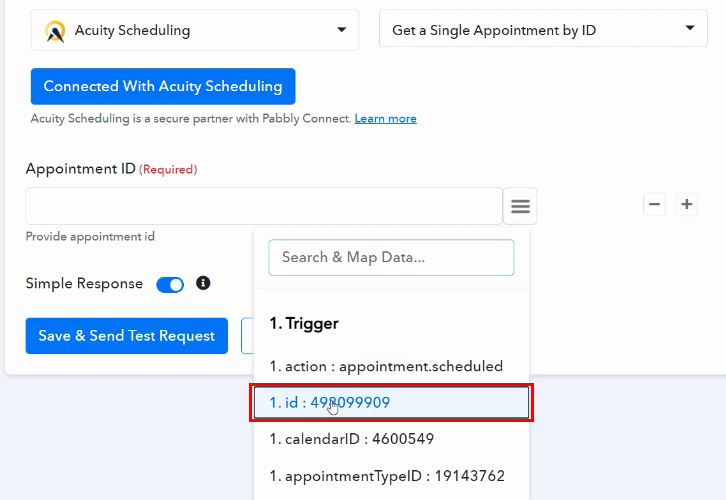Click the partially hidden button beside Save
The image size is (726, 500).
pyautogui.click(x=248, y=336)
